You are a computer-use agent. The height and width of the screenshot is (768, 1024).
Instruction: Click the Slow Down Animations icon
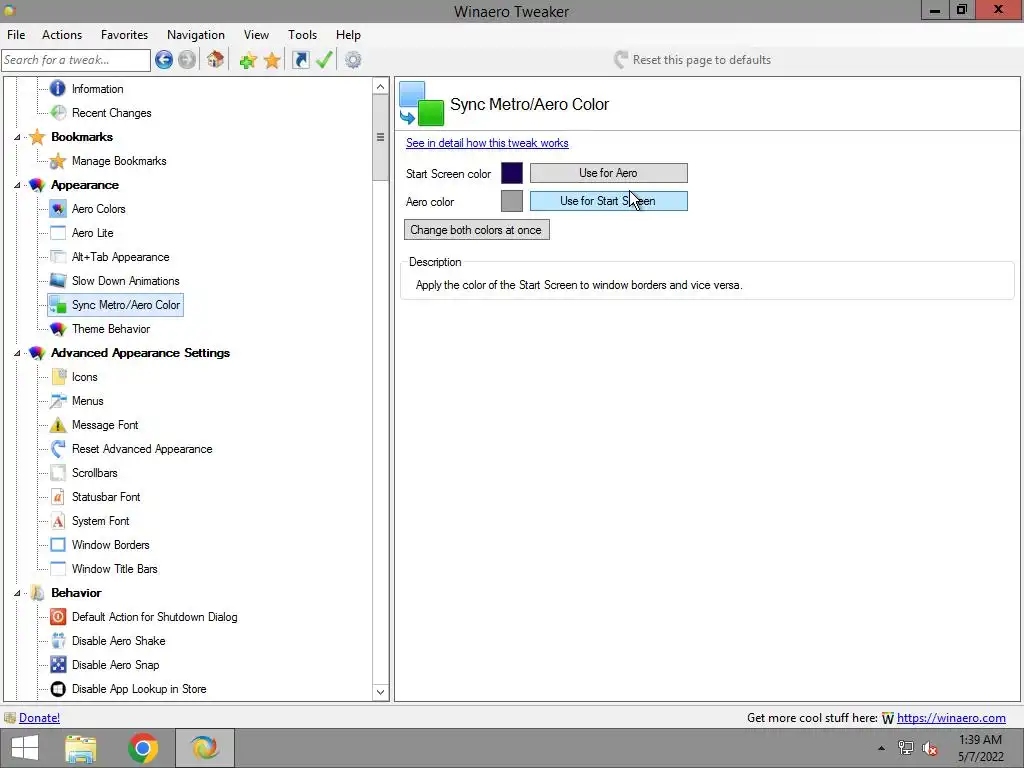point(58,281)
